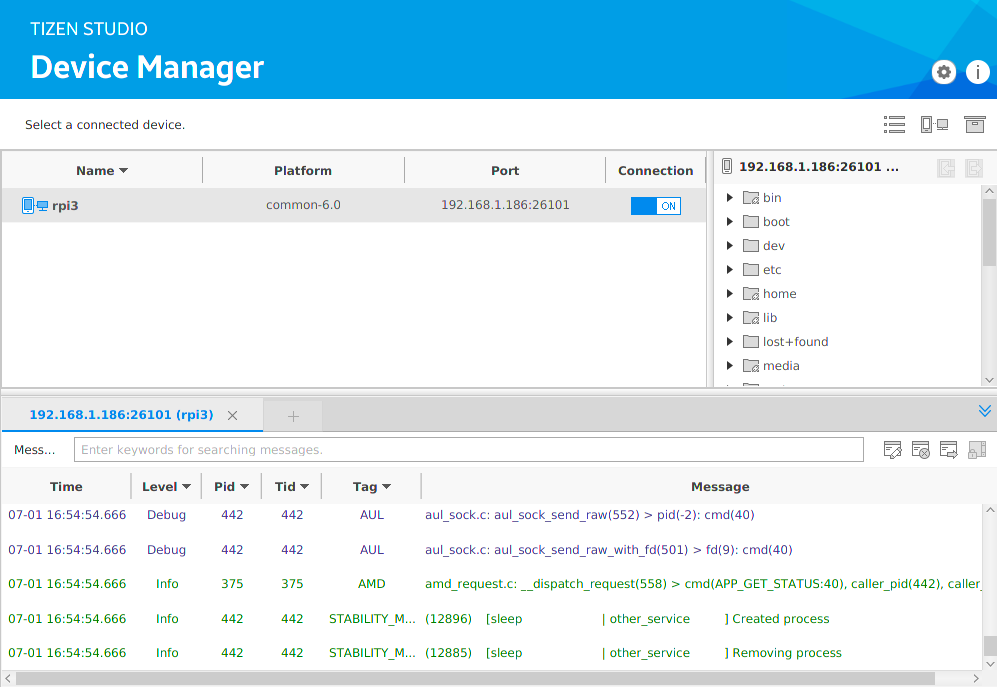Open the Level filter dropdown
This screenshot has height=687, width=997.
[186, 487]
